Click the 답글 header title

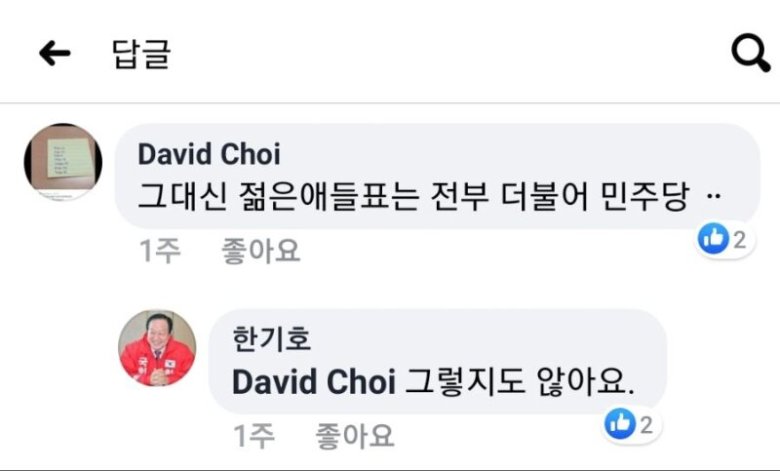[x=141, y=54]
